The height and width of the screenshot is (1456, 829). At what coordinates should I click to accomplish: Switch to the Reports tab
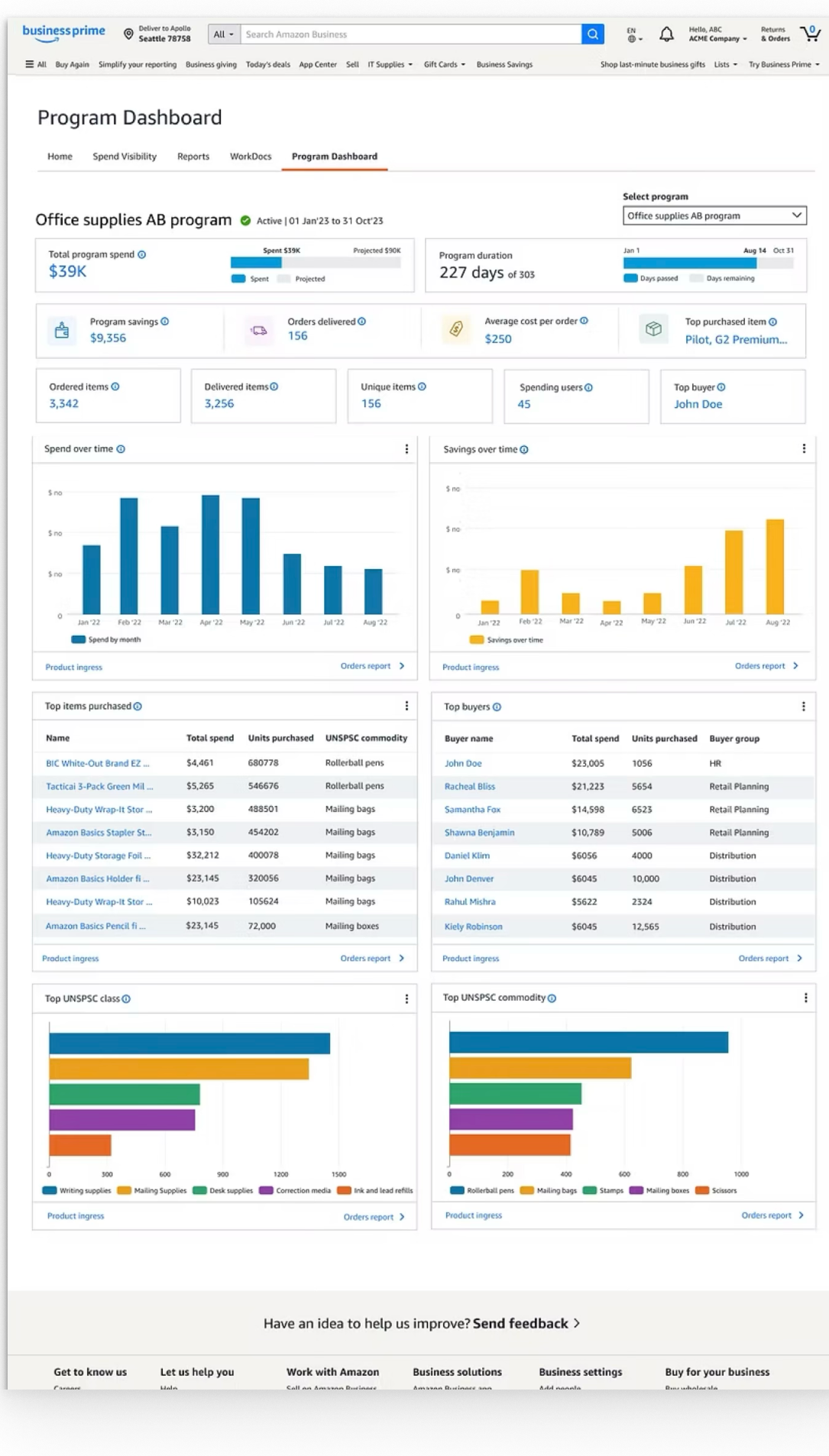coord(193,156)
